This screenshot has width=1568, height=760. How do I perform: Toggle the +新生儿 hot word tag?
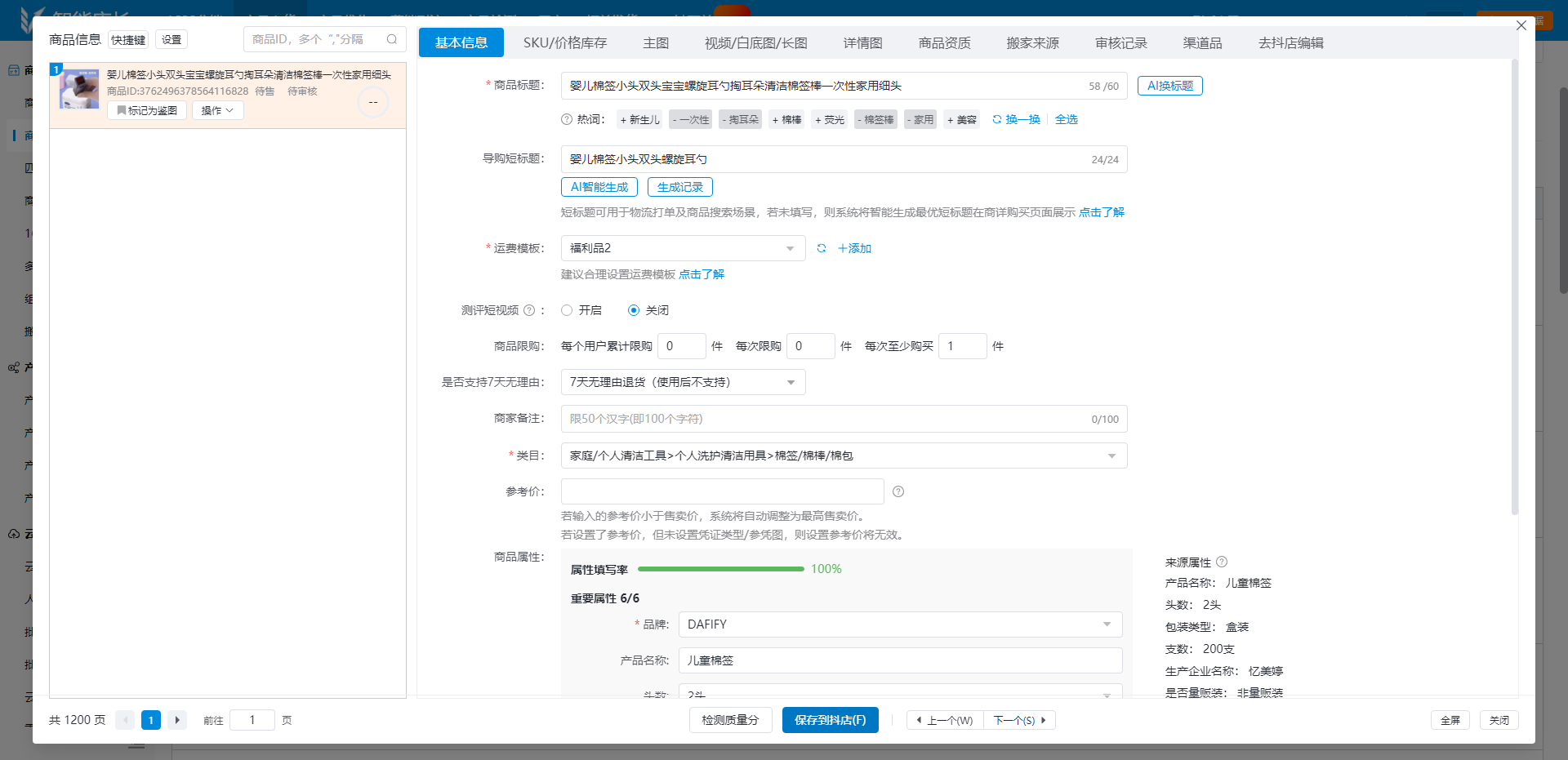click(x=639, y=119)
